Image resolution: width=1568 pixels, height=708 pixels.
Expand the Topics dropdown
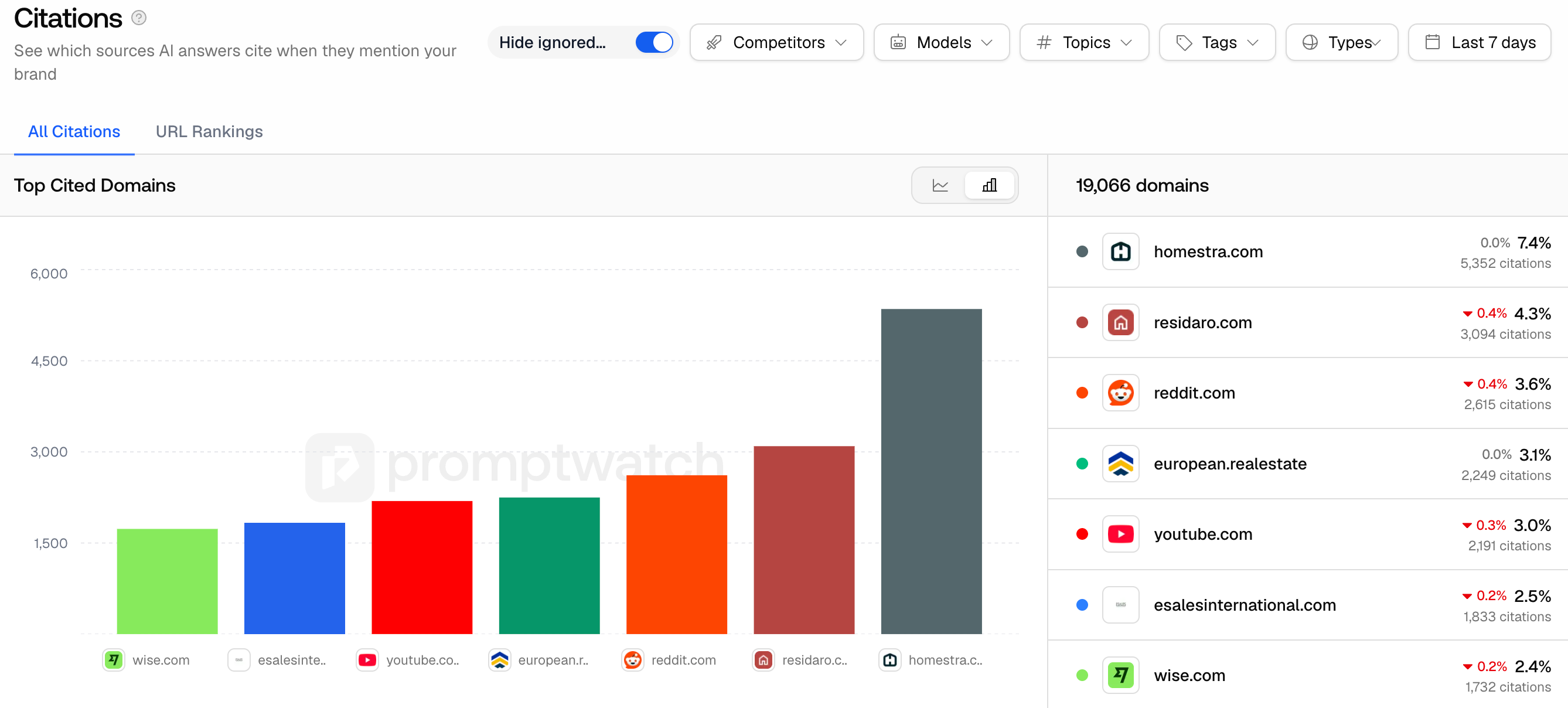(1084, 42)
